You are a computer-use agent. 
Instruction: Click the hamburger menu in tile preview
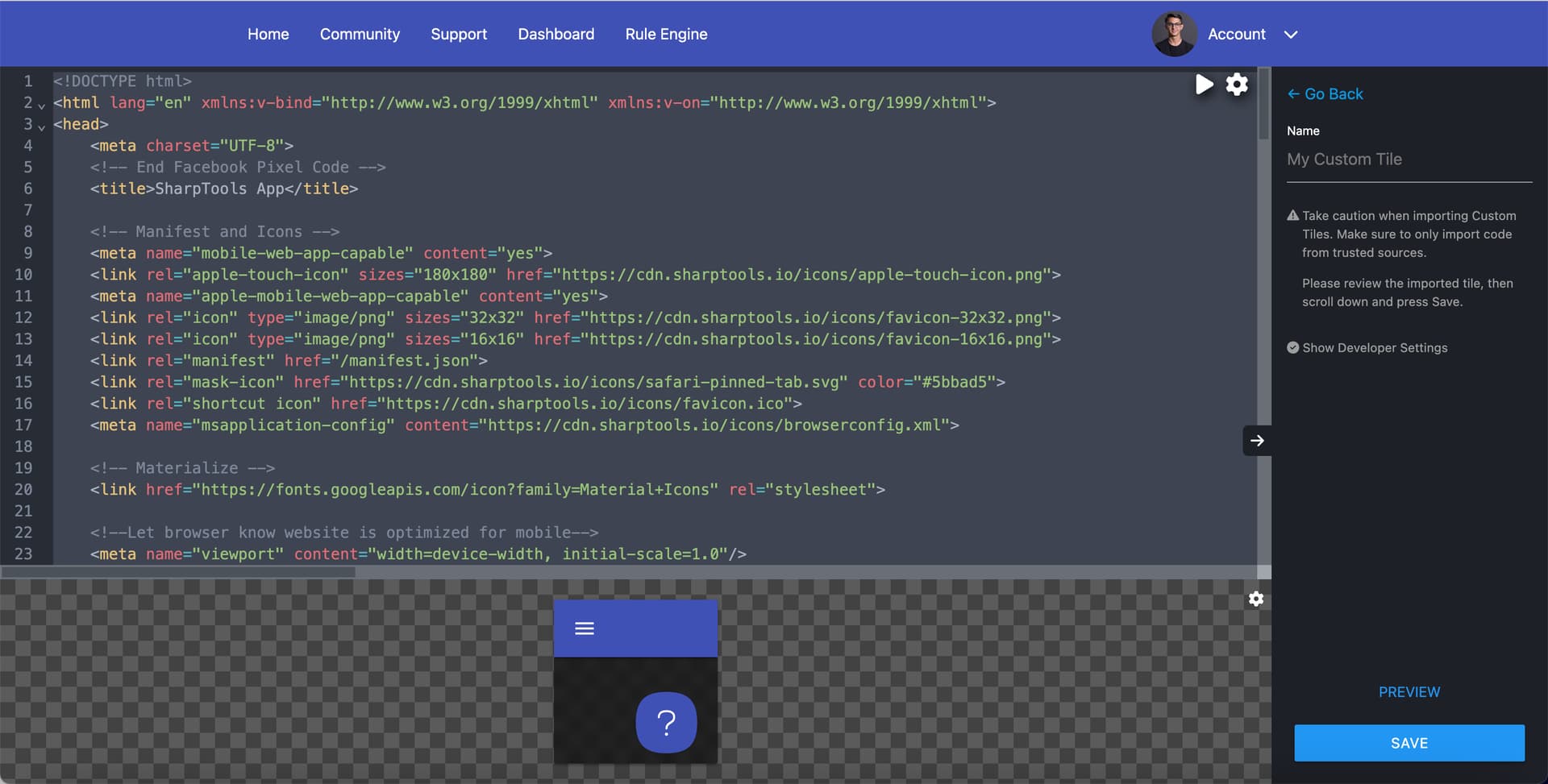pyautogui.click(x=585, y=628)
